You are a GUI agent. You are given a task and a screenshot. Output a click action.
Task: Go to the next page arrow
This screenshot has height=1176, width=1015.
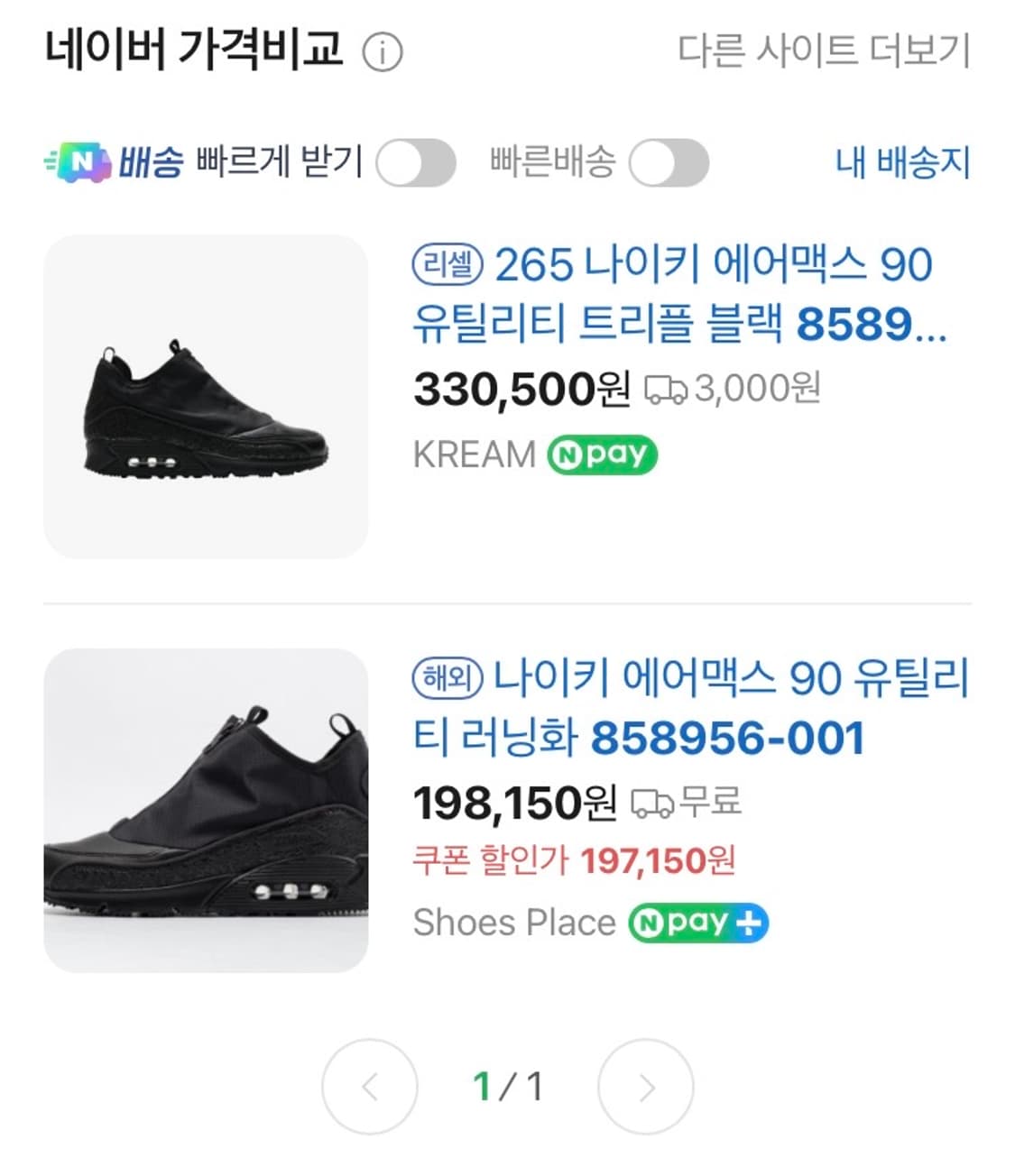point(646,1087)
